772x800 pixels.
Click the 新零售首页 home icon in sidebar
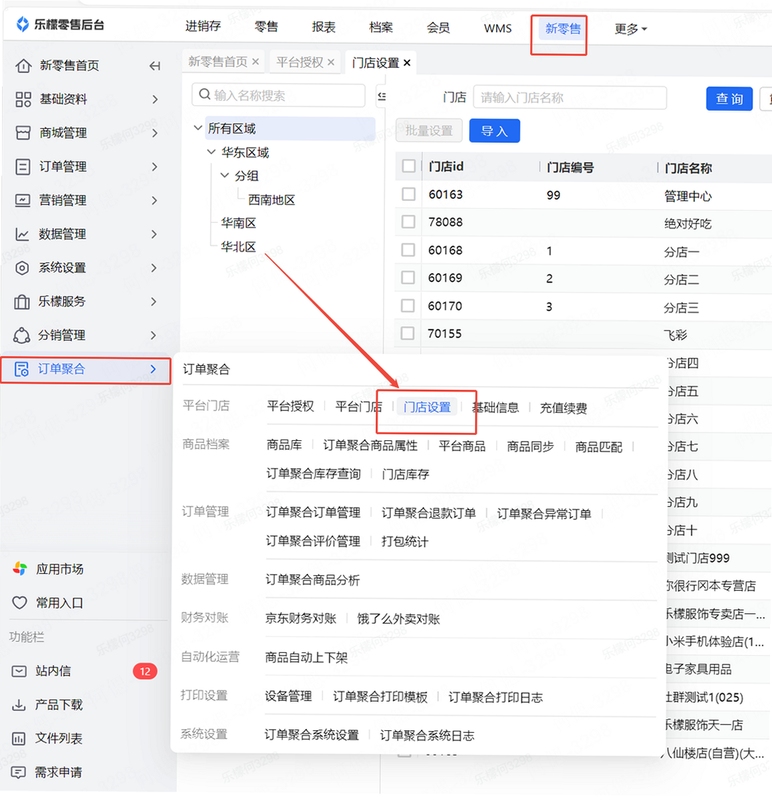[23, 65]
